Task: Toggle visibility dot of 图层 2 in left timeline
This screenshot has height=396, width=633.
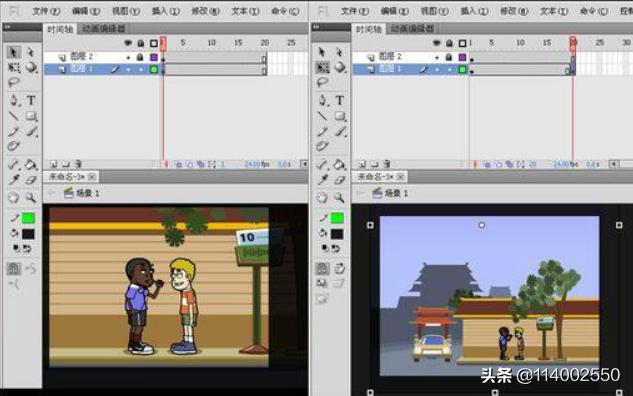Action: coord(128,58)
